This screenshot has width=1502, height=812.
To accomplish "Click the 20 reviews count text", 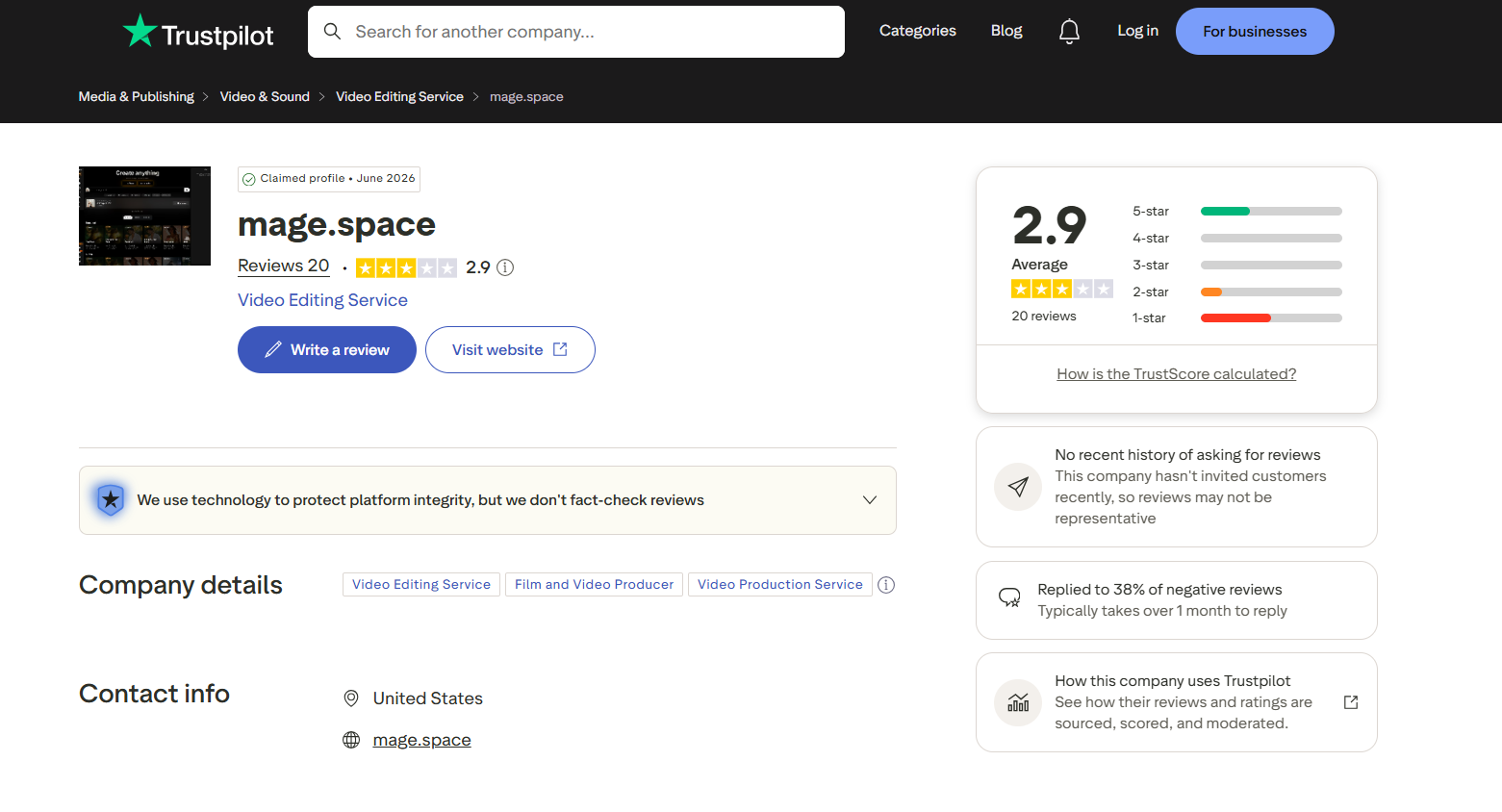I will click(x=1044, y=317).
